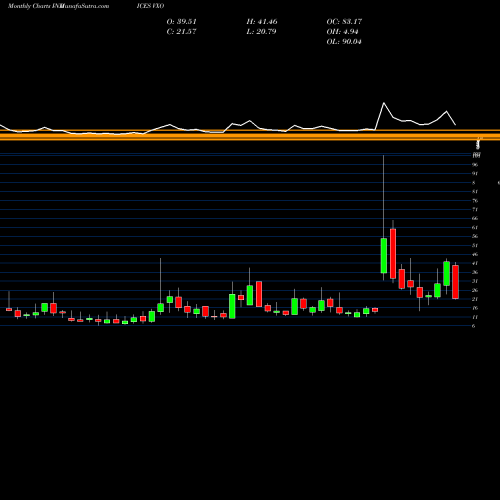This screenshot has height=500, width=500.
Task: Click the 'ICES VXO' symbol label
Action: pyautogui.click(x=150, y=6)
